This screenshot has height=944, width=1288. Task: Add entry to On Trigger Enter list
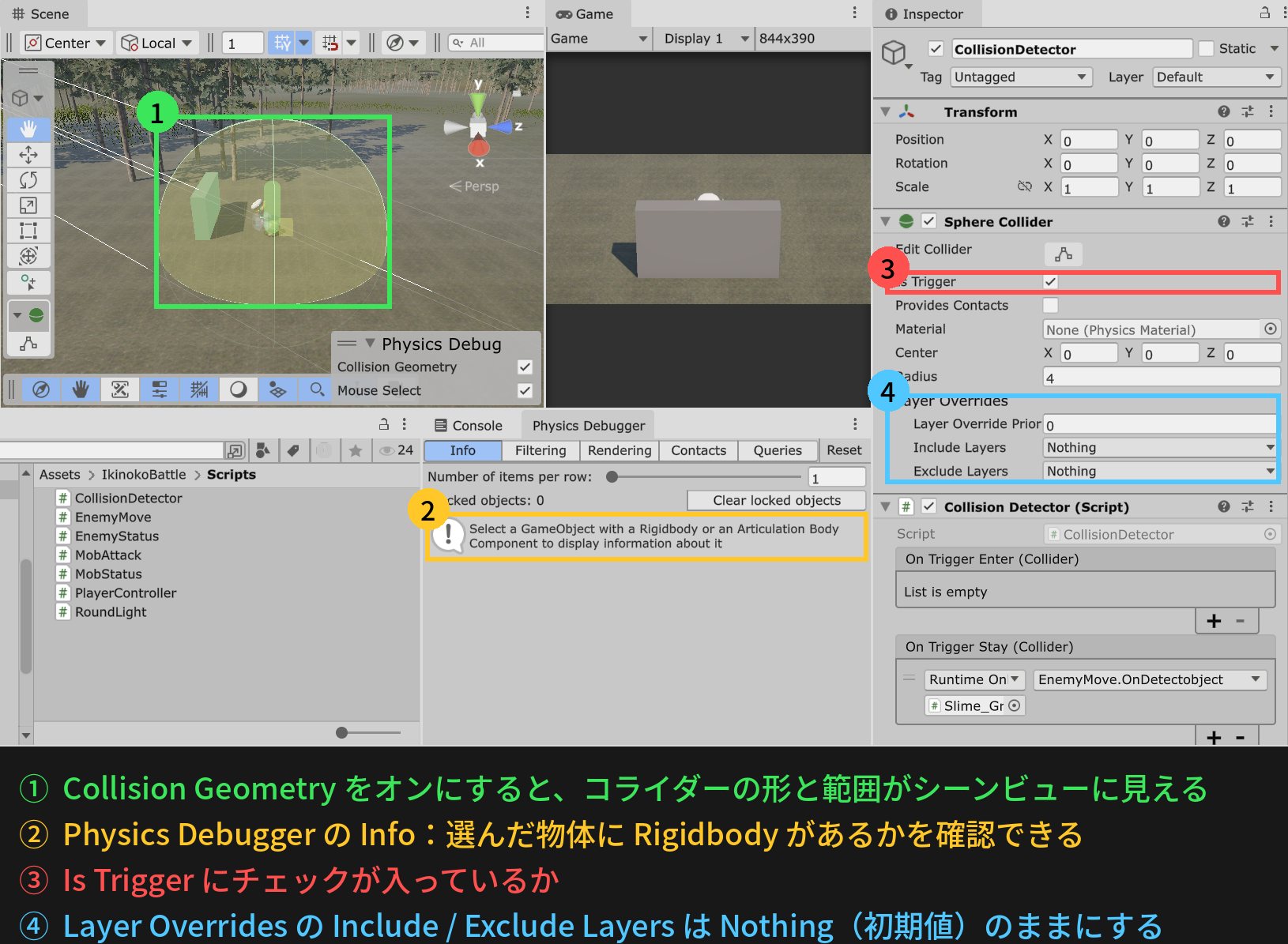click(x=1214, y=621)
